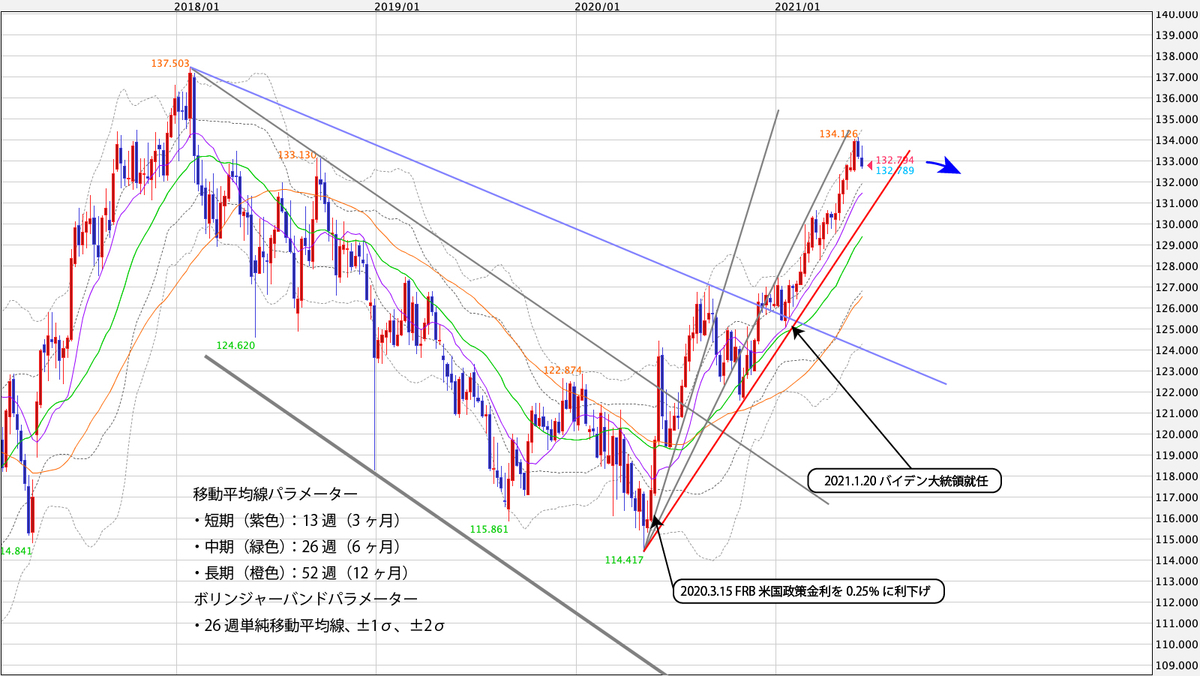Click the 113.000 price axis label
This screenshot has width=1200, height=676.
click(1176, 581)
